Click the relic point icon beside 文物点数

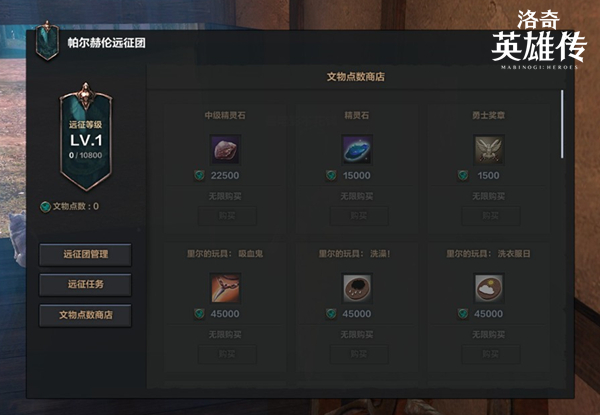(46, 207)
